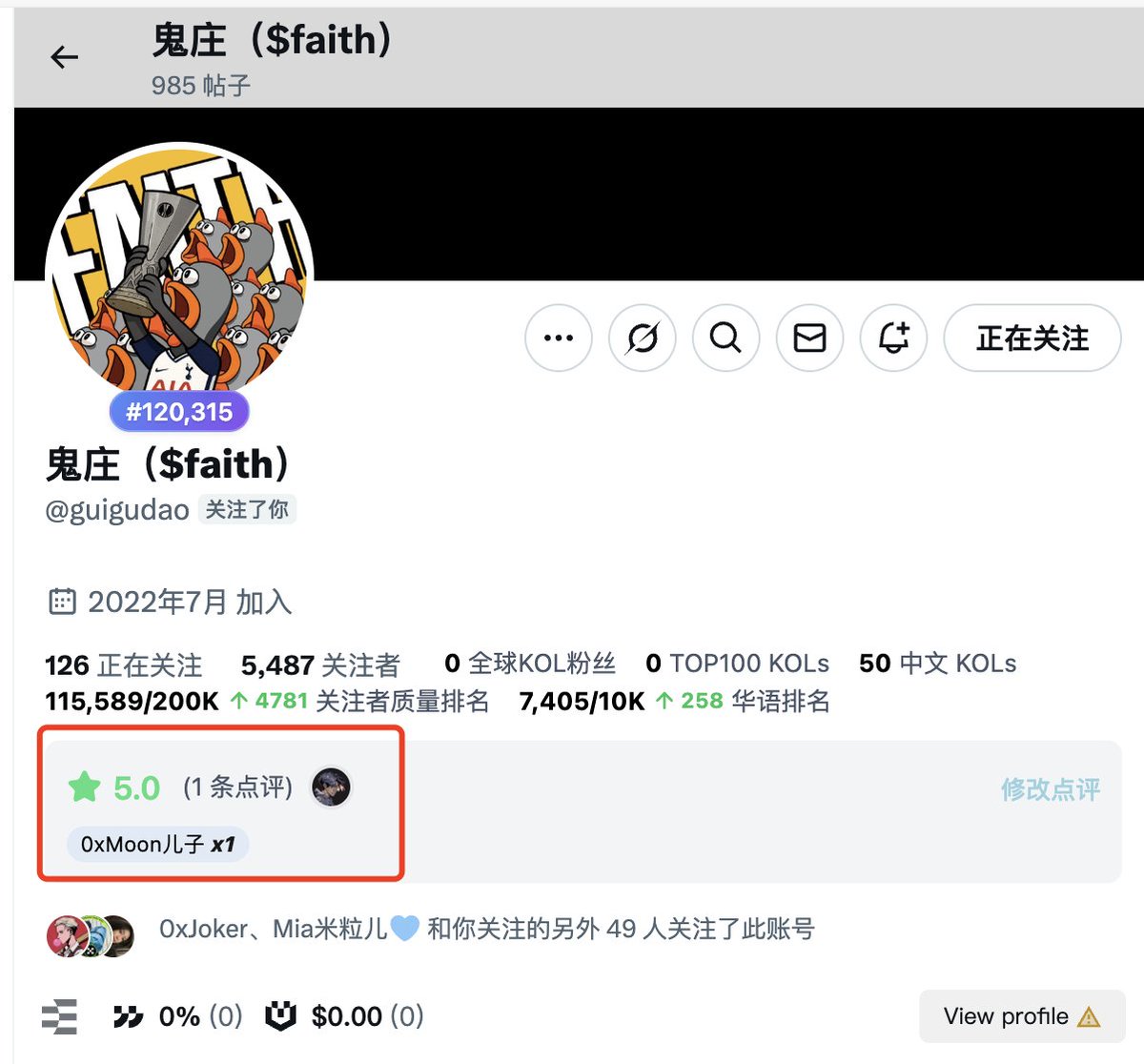Select the 0xMoon儿子 x1 tag
1144x1064 pixels.
[x=157, y=844]
